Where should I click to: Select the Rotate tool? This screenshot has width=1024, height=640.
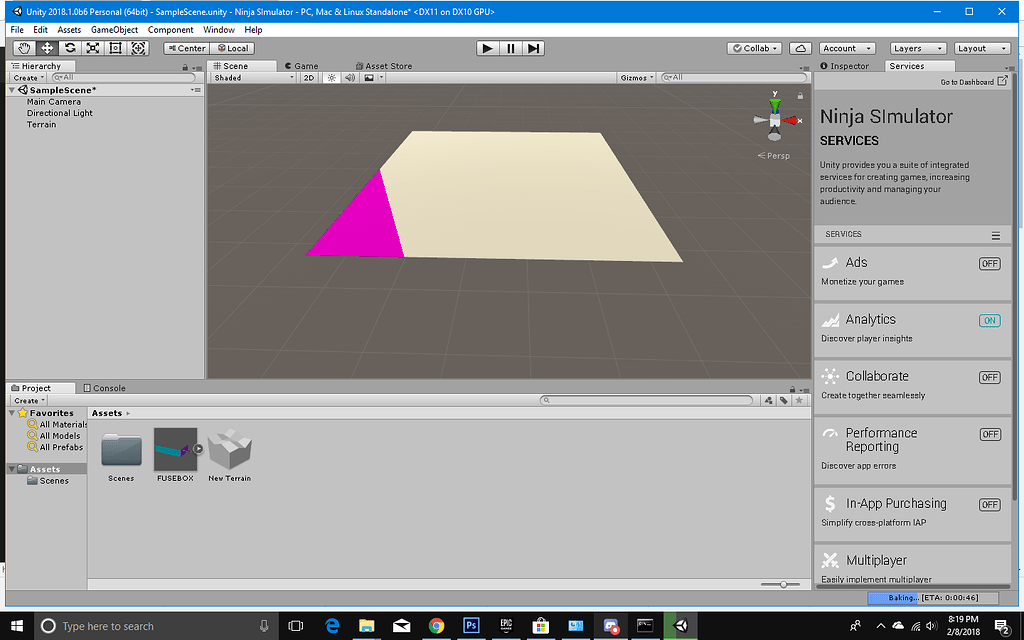click(x=69, y=47)
